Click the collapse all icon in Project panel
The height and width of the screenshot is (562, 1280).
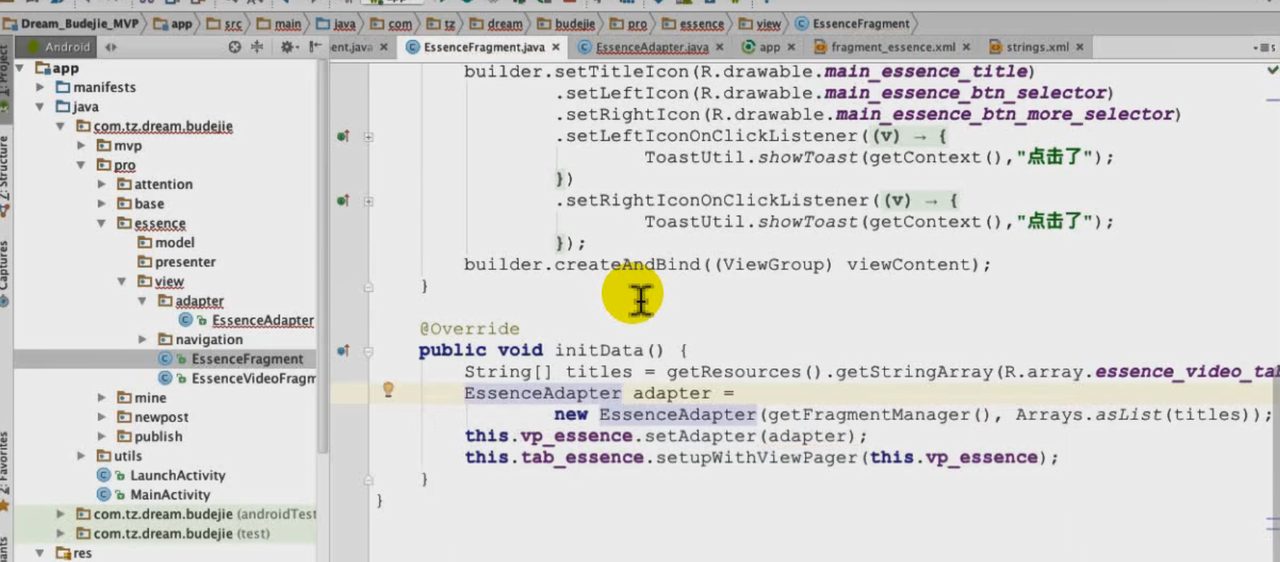pyautogui.click(x=257, y=47)
